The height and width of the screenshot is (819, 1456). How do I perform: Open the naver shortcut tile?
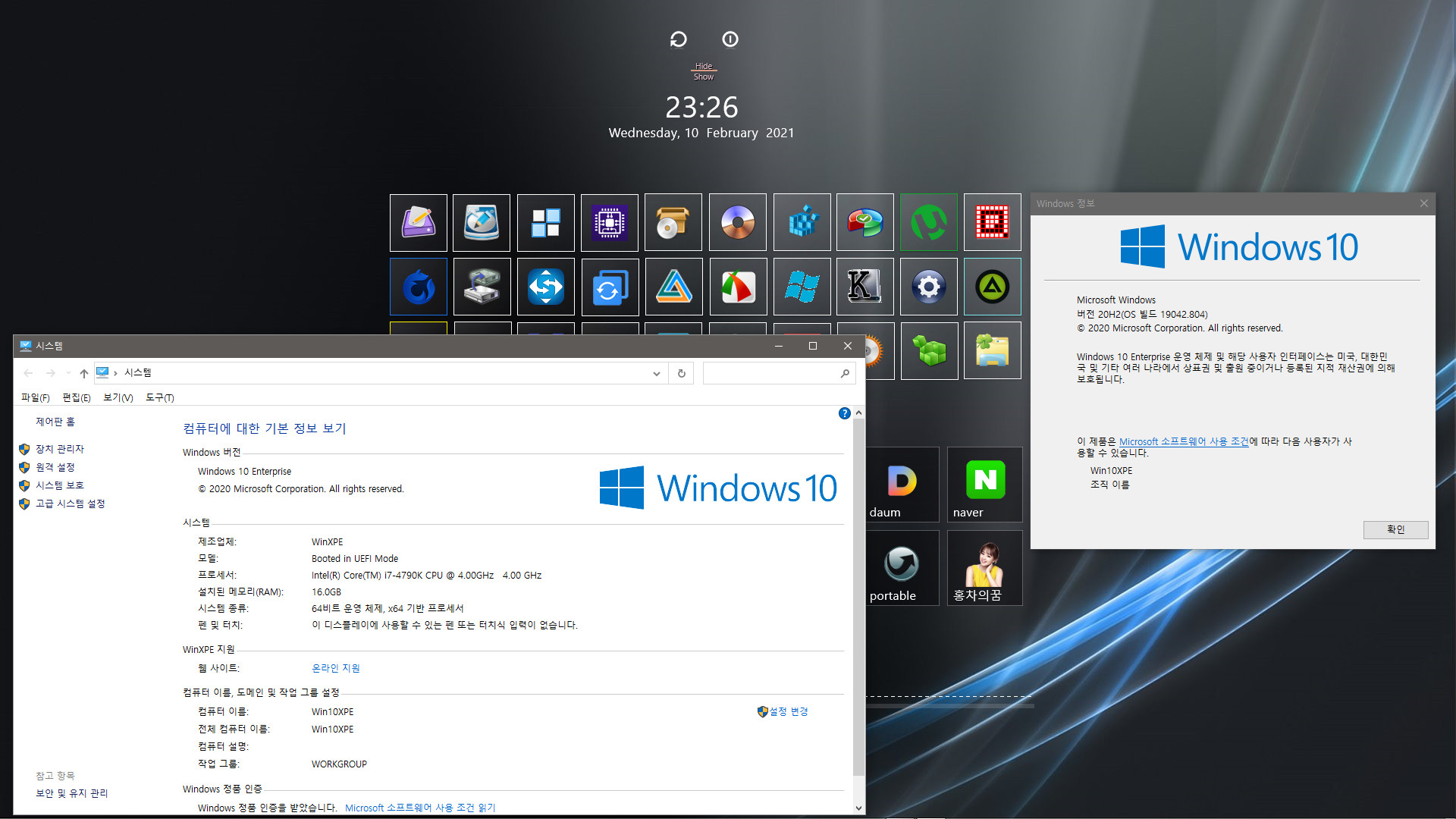[984, 485]
